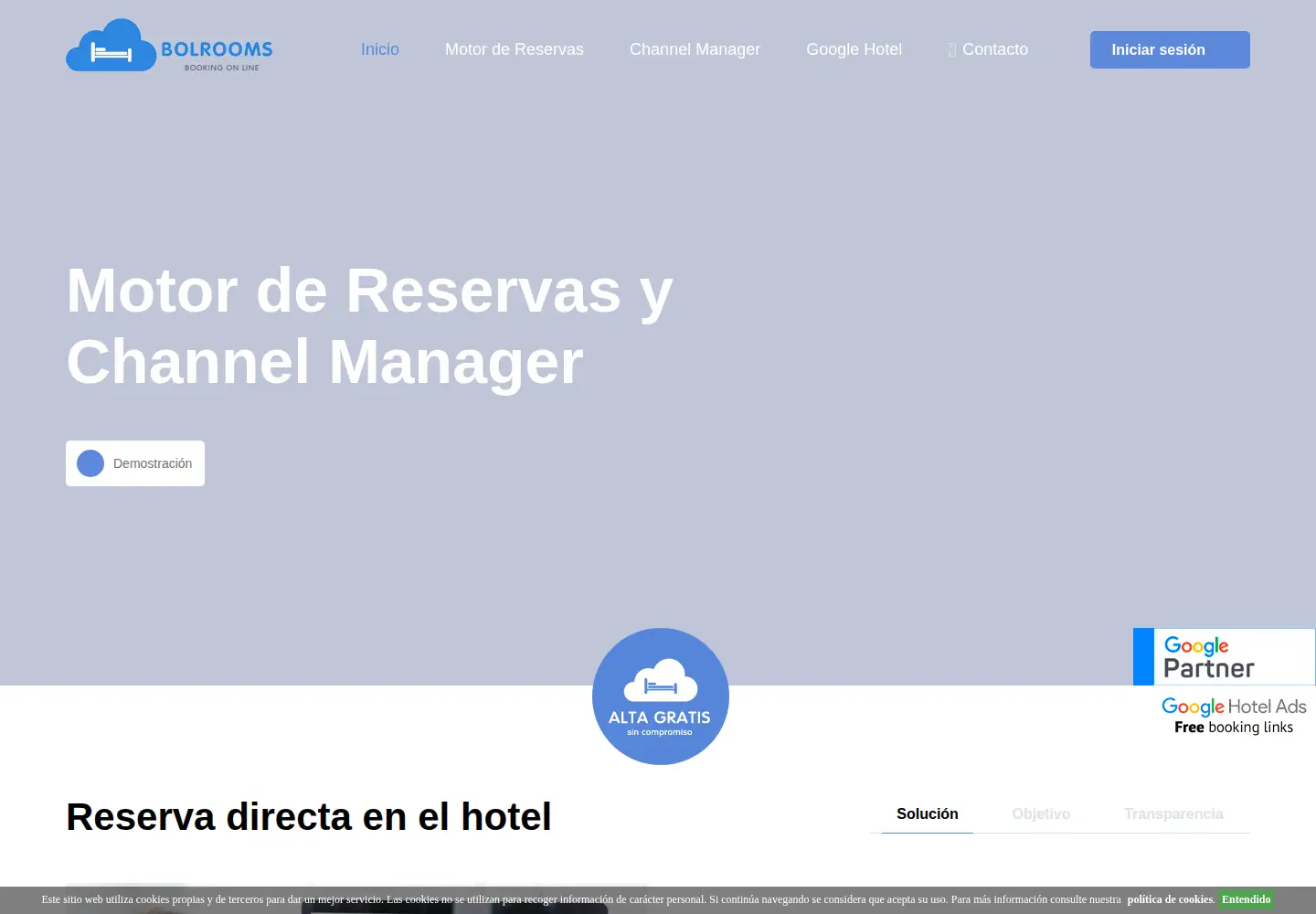Accept cookies with the Entendido button

tap(1246, 899)
